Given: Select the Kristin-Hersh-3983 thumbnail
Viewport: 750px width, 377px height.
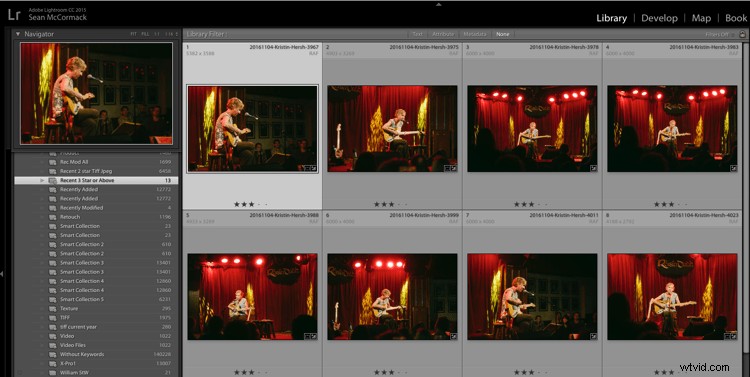Looking at the screenshot, I should point(672,129).
